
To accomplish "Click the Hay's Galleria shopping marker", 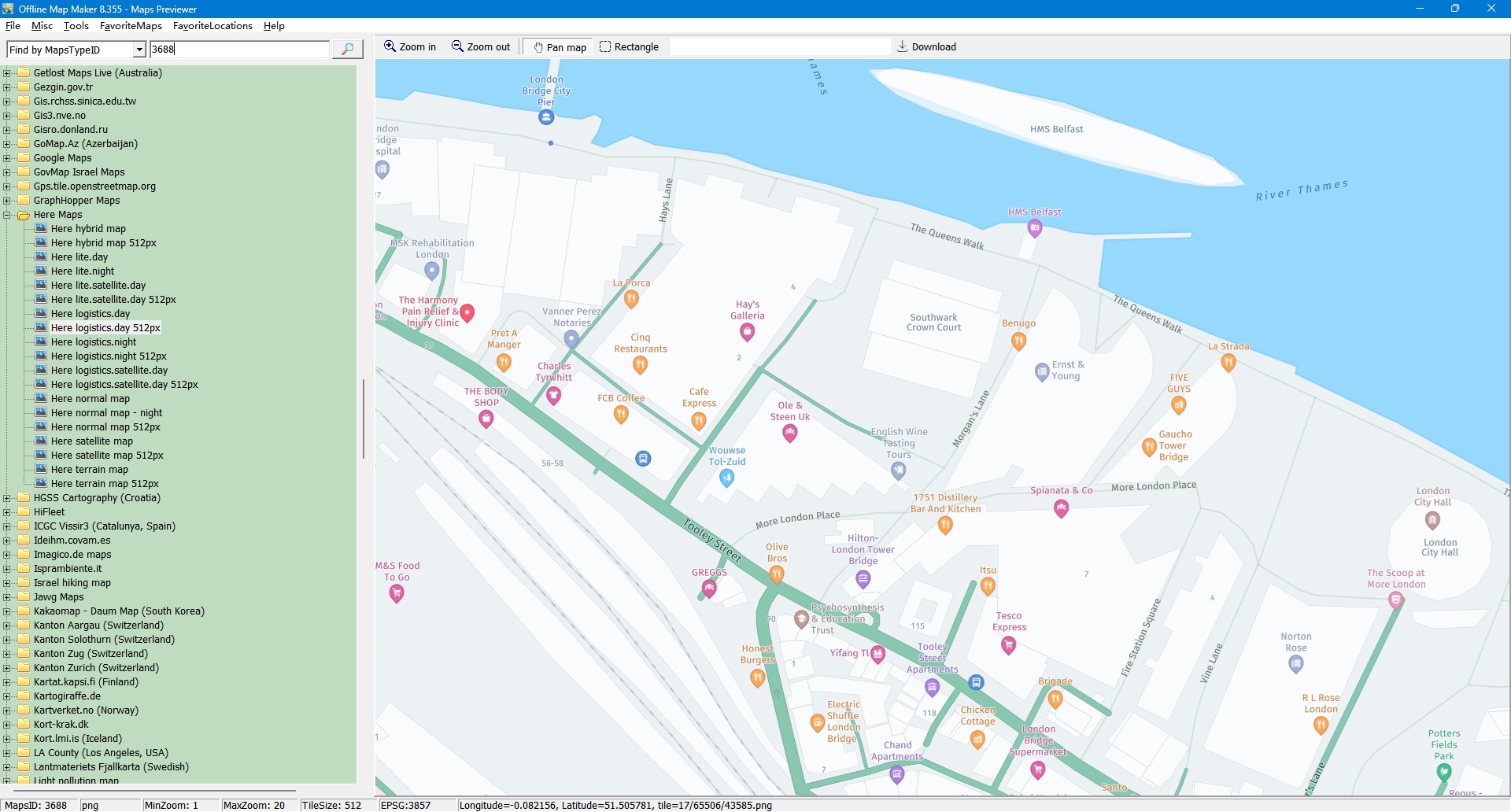I will (747, 332).
